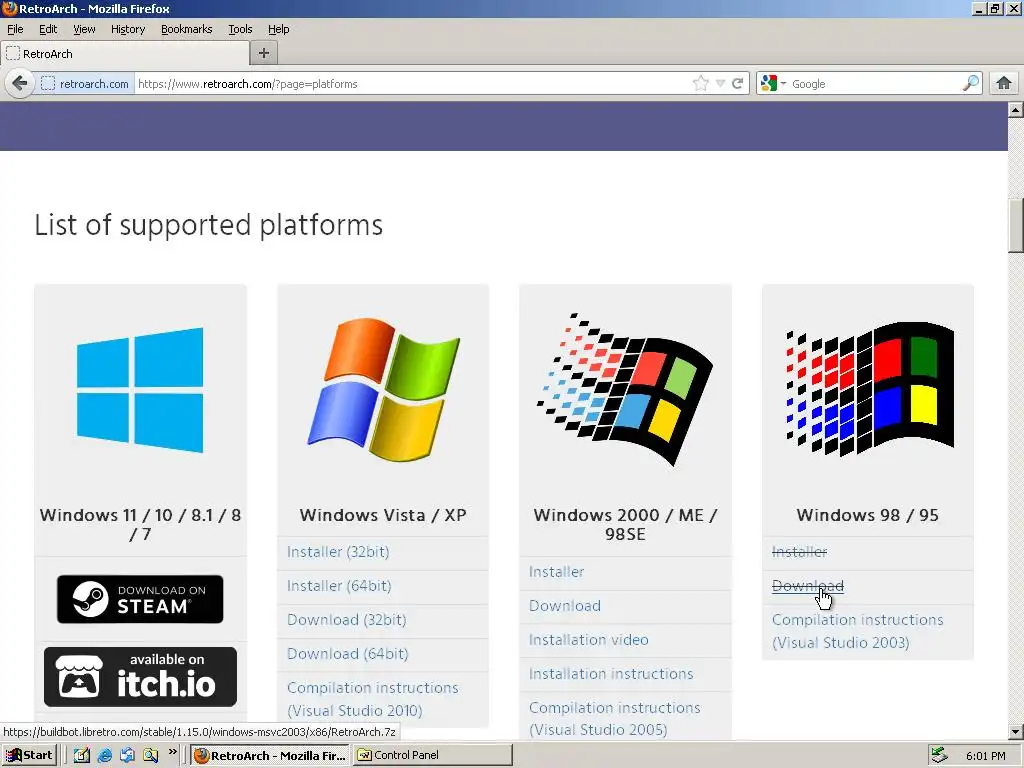Click into the address bar URL field
The image size is (1024, 768).
click(411, 84)
